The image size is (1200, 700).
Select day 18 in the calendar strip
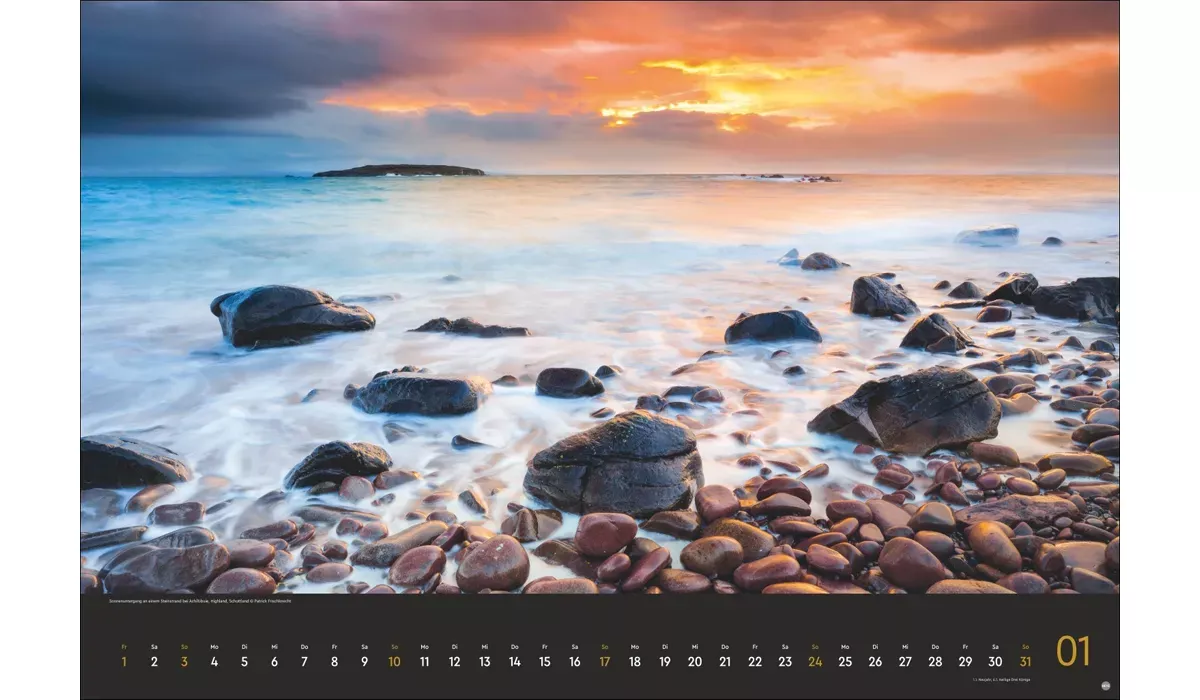click(x=634, y=656)
